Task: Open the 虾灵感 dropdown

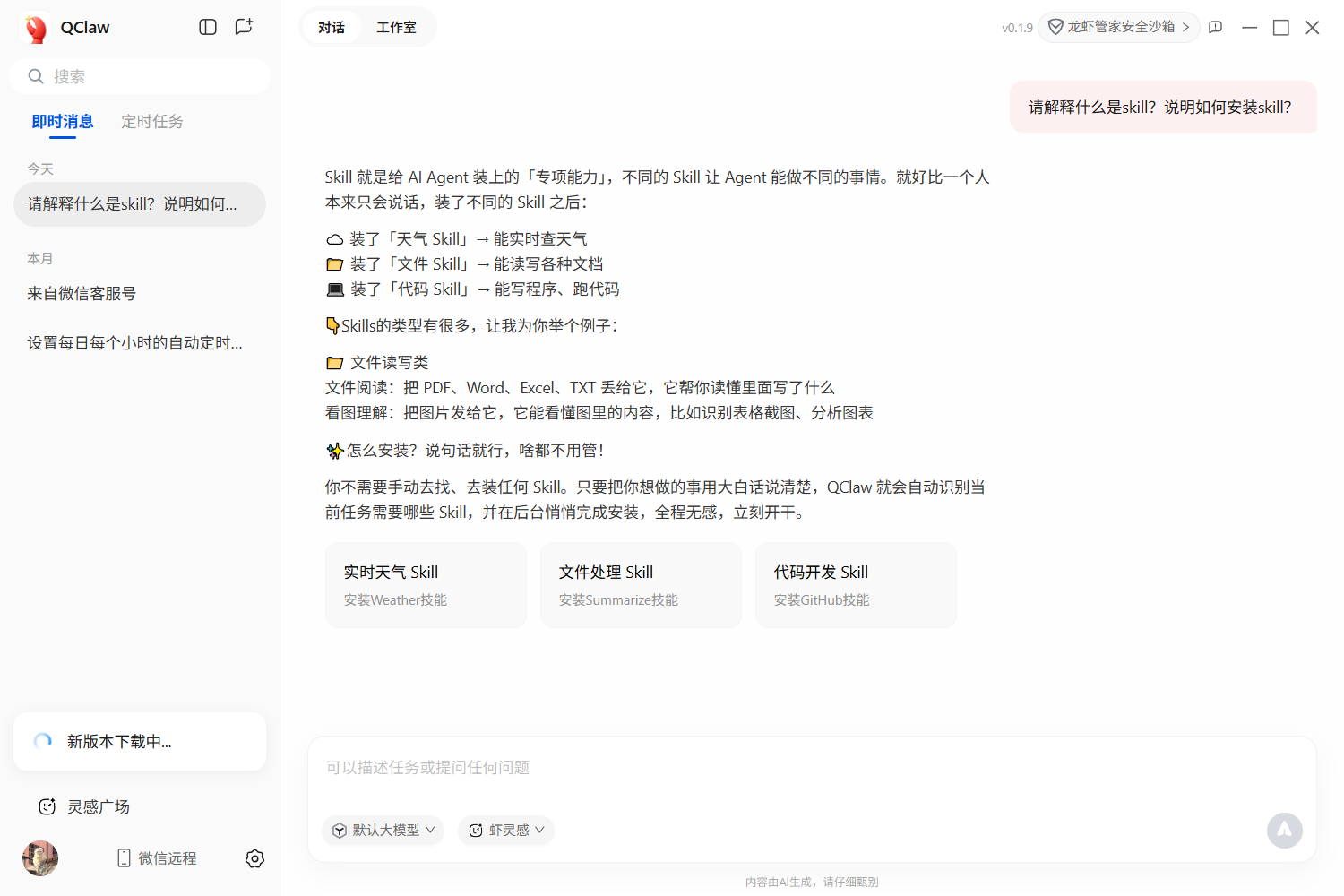Action: coord(506,831)
